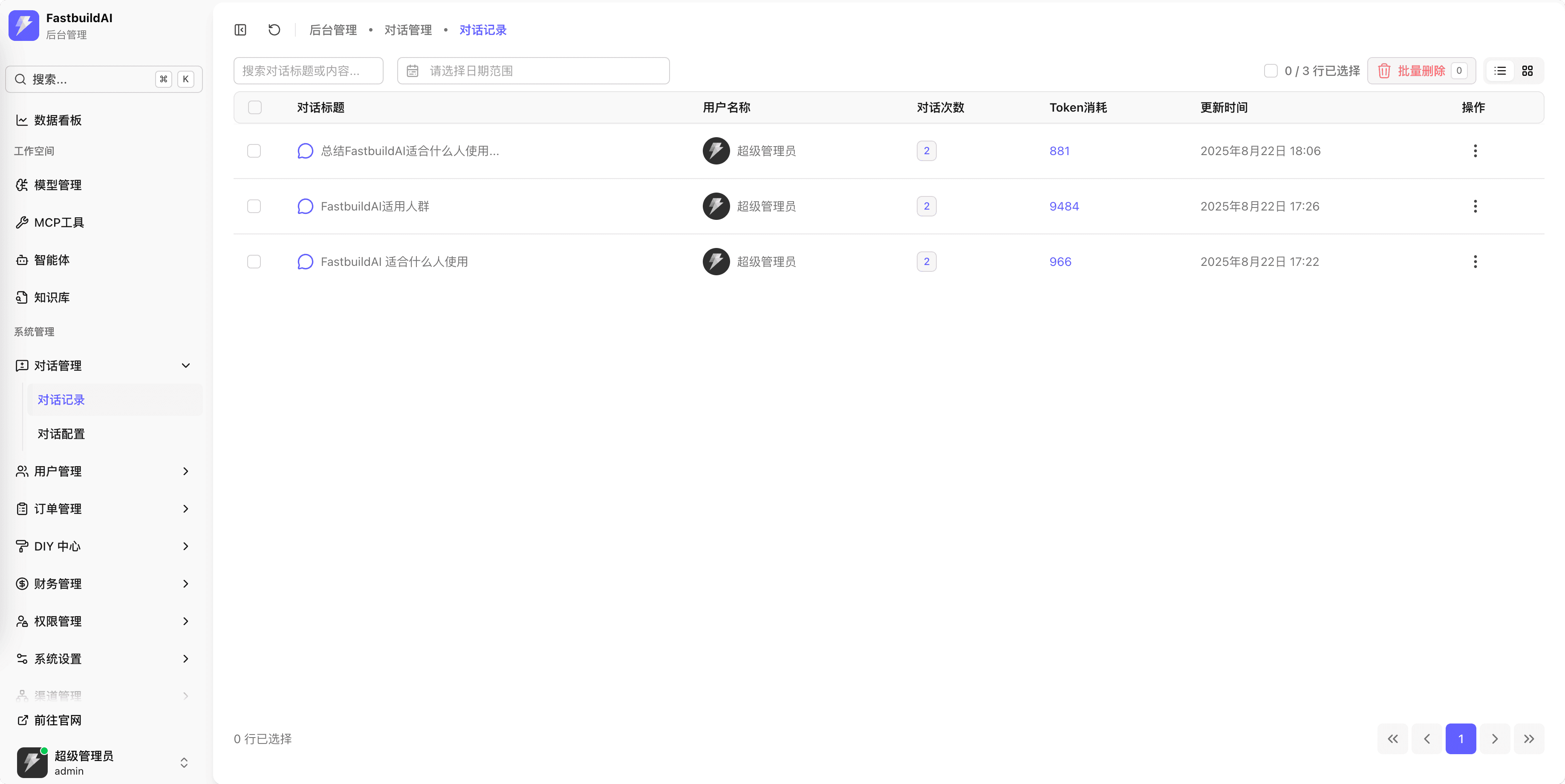The width and height of the screenshot is (1565, 784).
Task: Click the refresh icon in breadcrumb bar
Action: [274, 30]
